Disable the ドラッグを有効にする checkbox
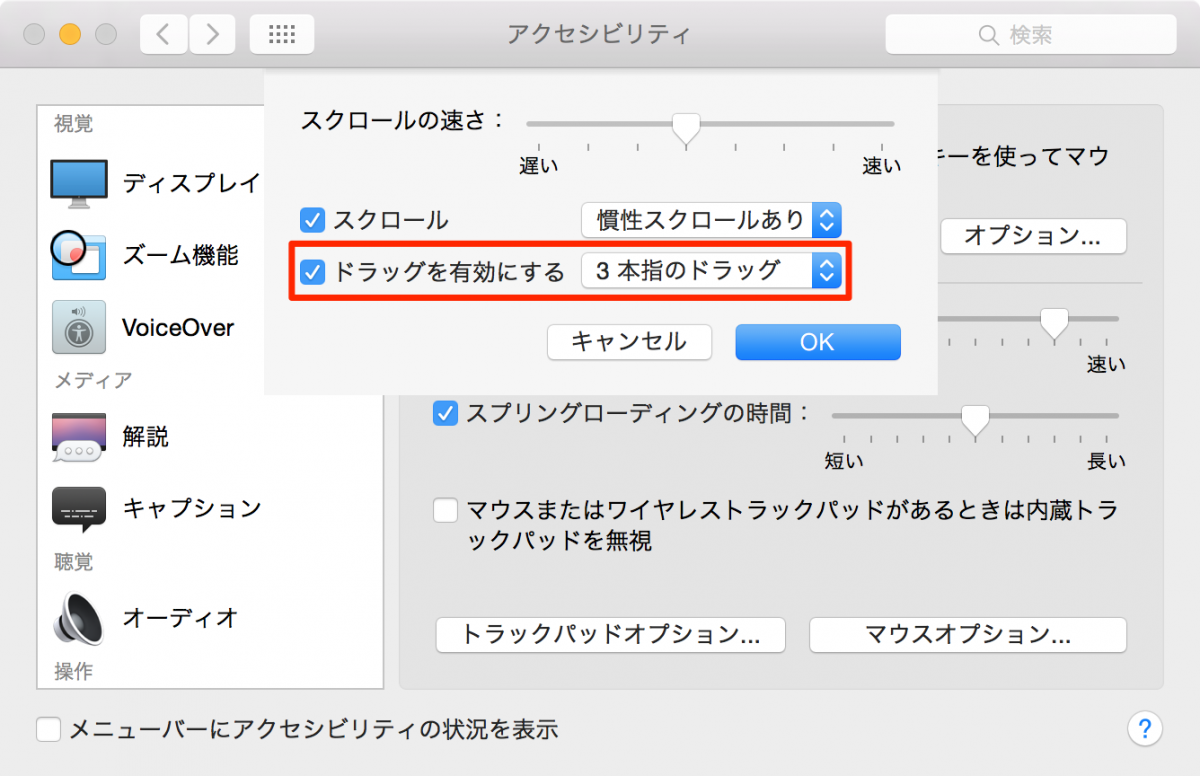This screenshot has height=776, width=1200. click(313, 271)
